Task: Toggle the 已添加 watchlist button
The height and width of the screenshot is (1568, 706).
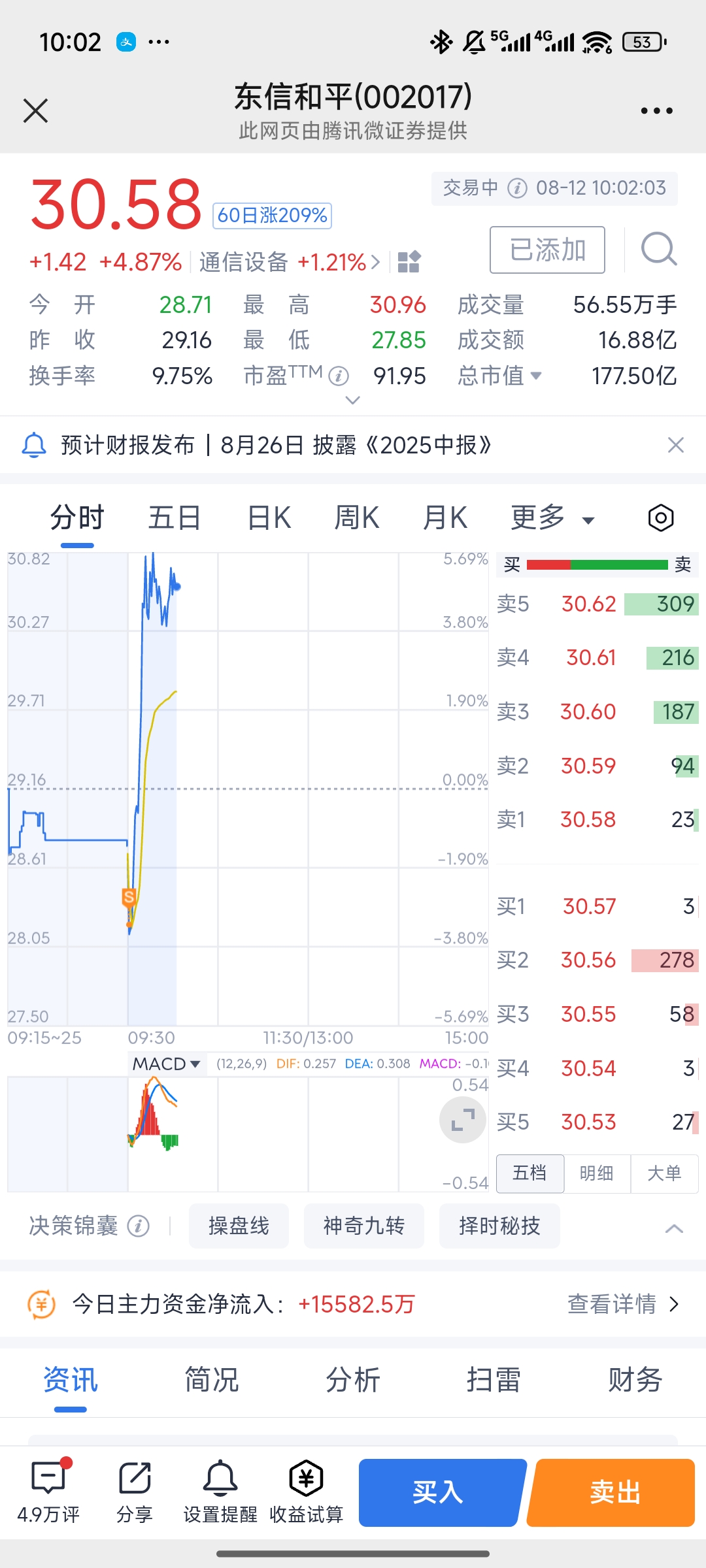Action: [x=547, y=250]
